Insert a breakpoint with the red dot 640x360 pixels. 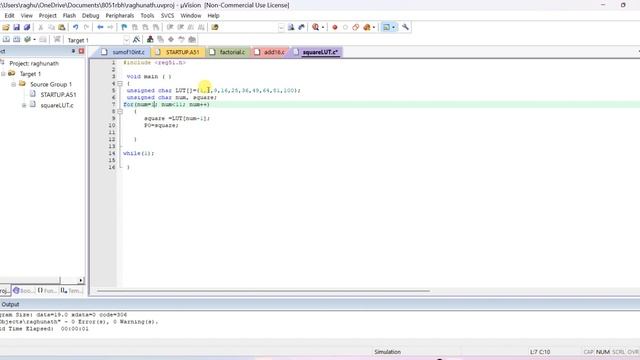pyautogui.click(x=335, y=27)
